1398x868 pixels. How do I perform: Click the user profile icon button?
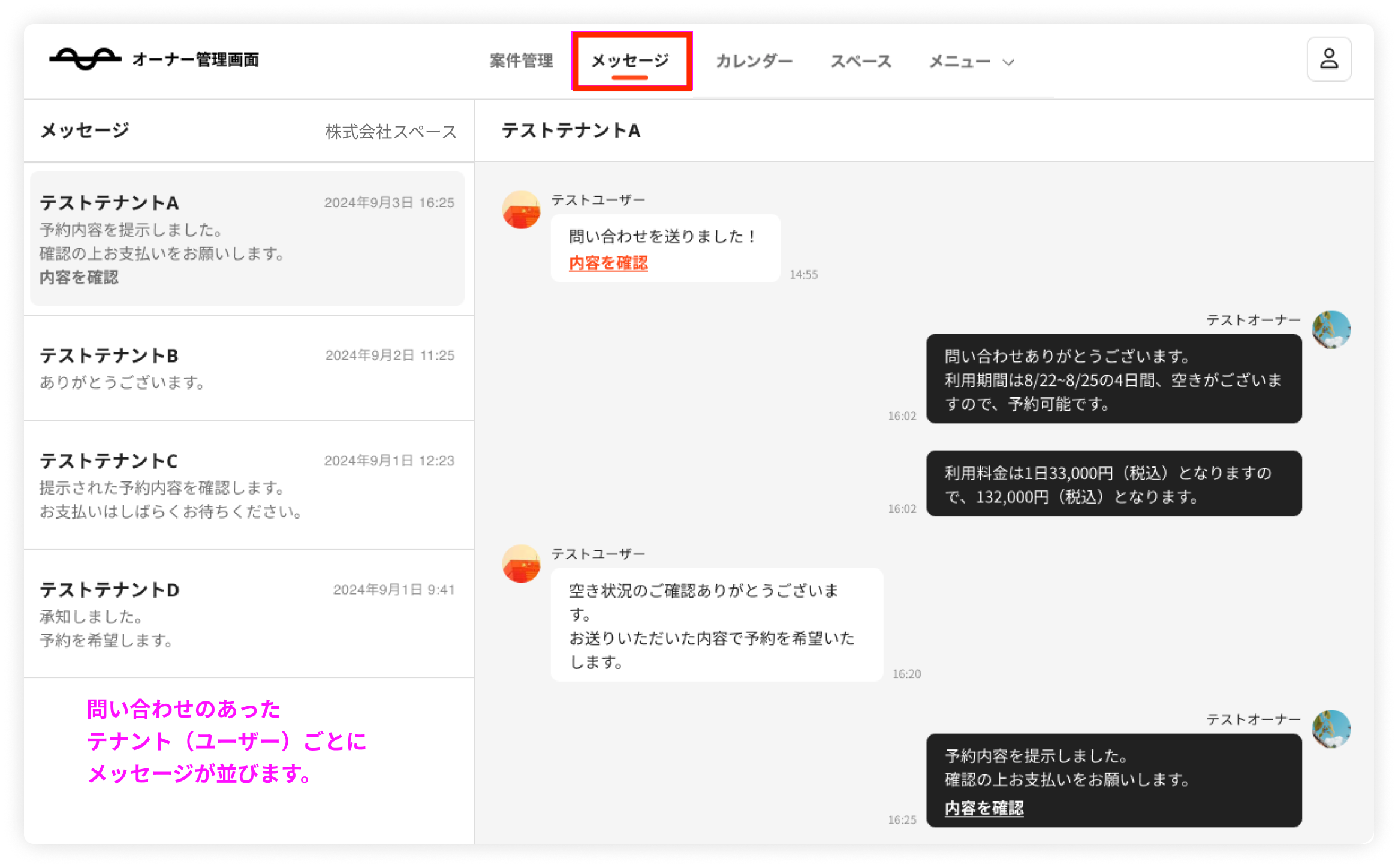[x=1328, y=59]
